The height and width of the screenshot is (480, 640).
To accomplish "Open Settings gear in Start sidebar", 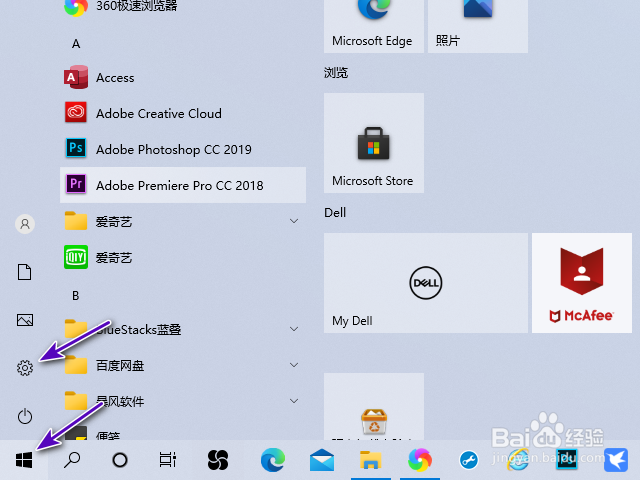I will [x=25, y=368].
